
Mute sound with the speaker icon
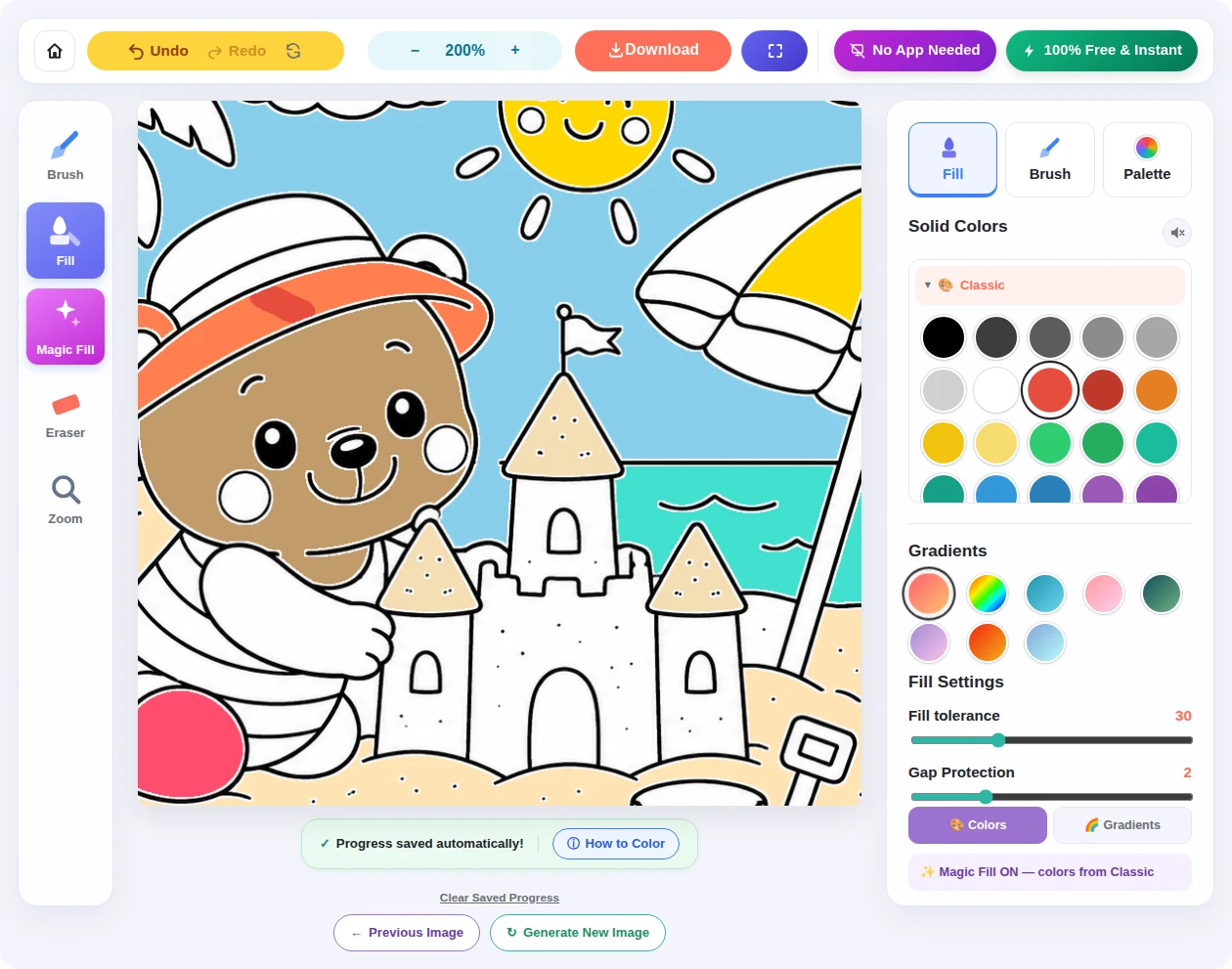pyautogui.click(x=1177, y=233)
